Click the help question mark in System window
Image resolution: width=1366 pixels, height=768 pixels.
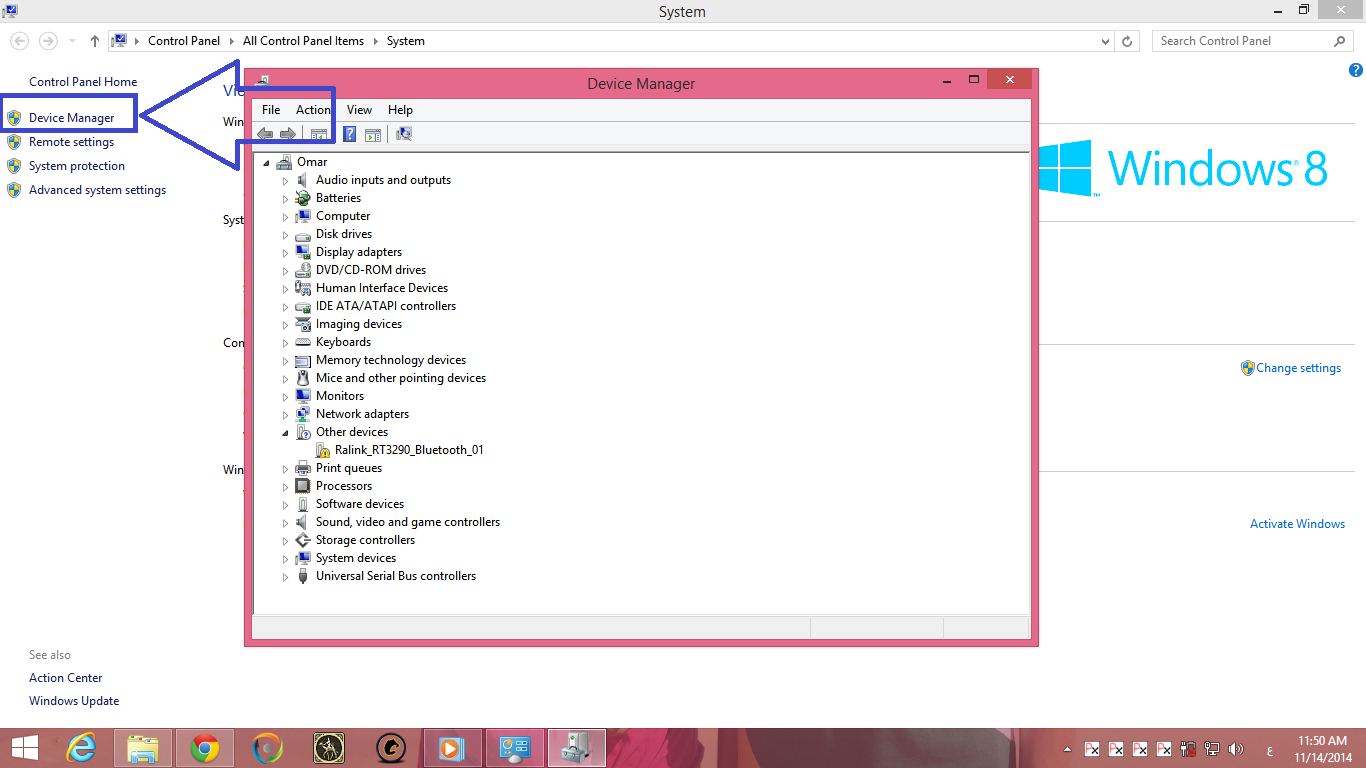click(1355, 70)
